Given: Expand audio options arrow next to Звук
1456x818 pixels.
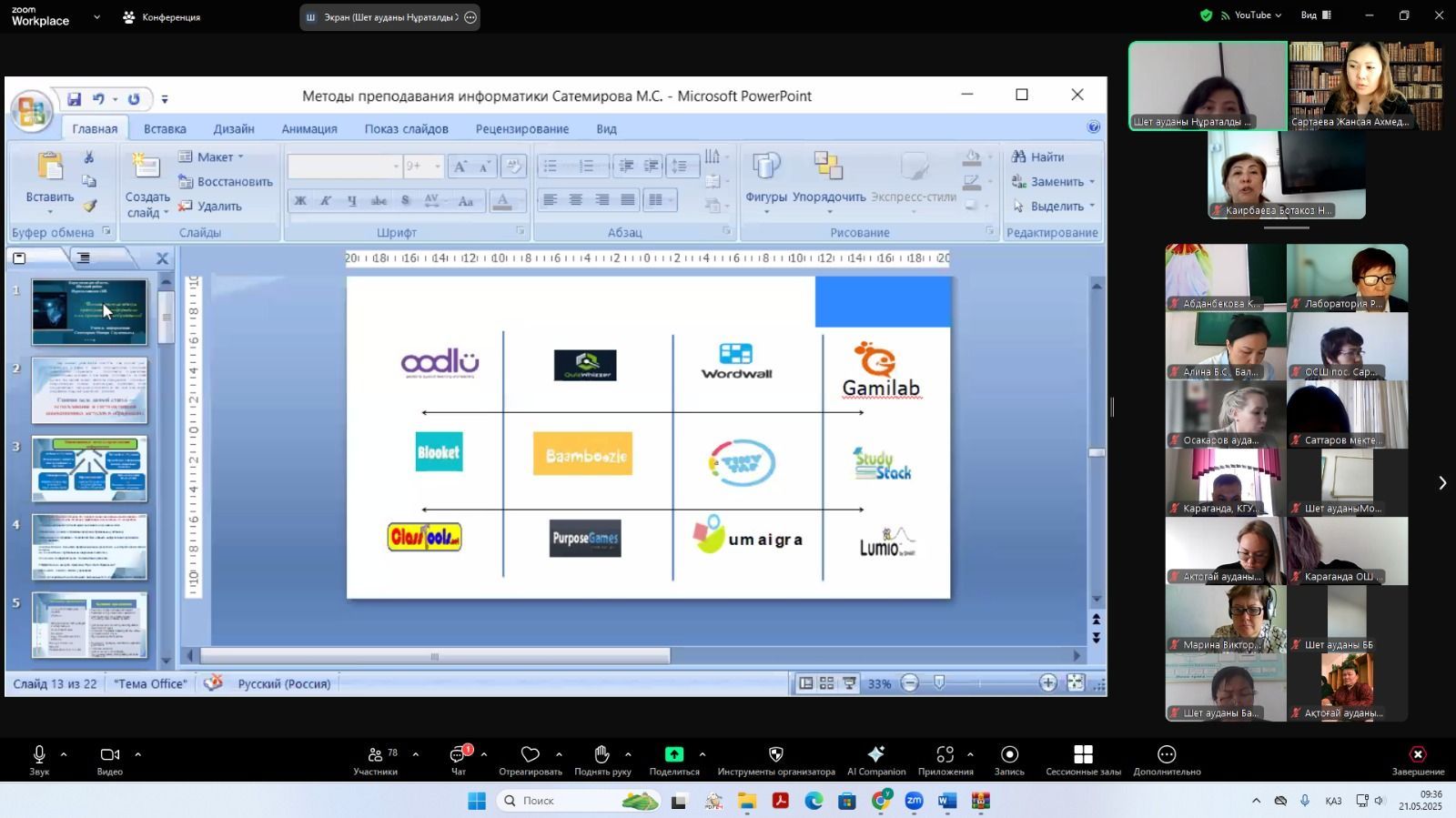Looking at the screenshot, I should click(64, 754).
